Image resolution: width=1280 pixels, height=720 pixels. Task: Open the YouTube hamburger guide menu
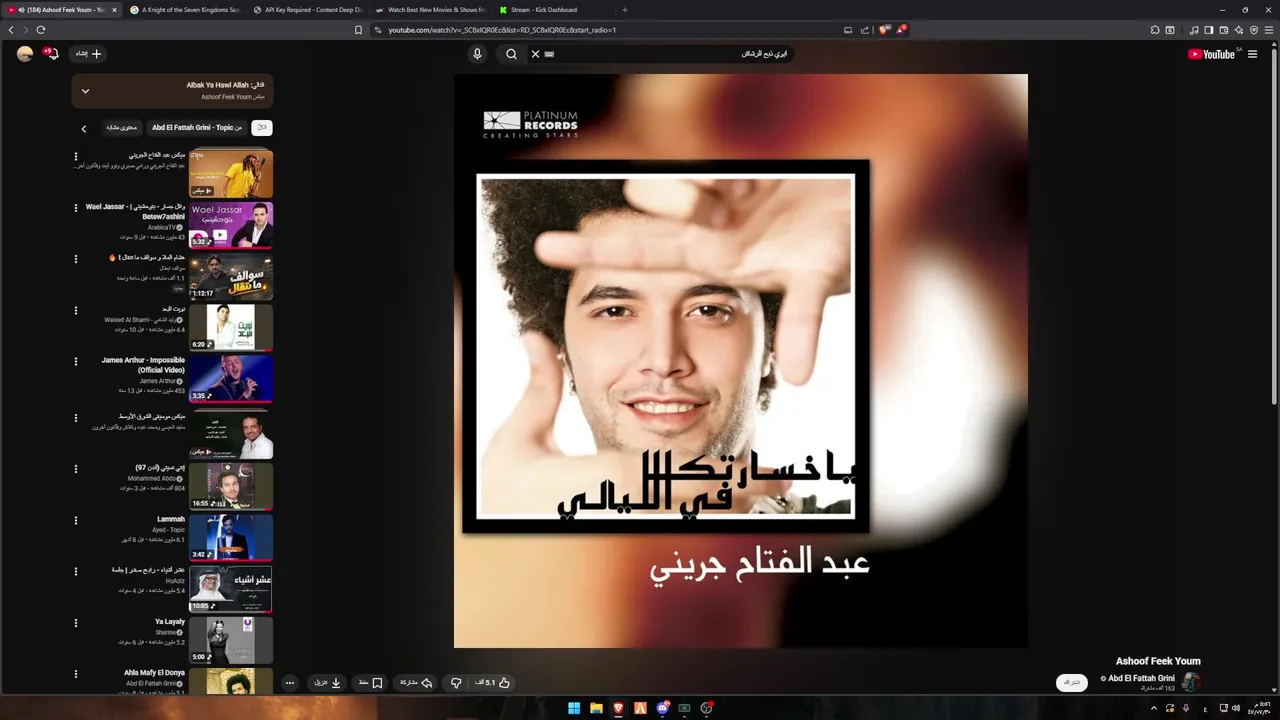1253,54
